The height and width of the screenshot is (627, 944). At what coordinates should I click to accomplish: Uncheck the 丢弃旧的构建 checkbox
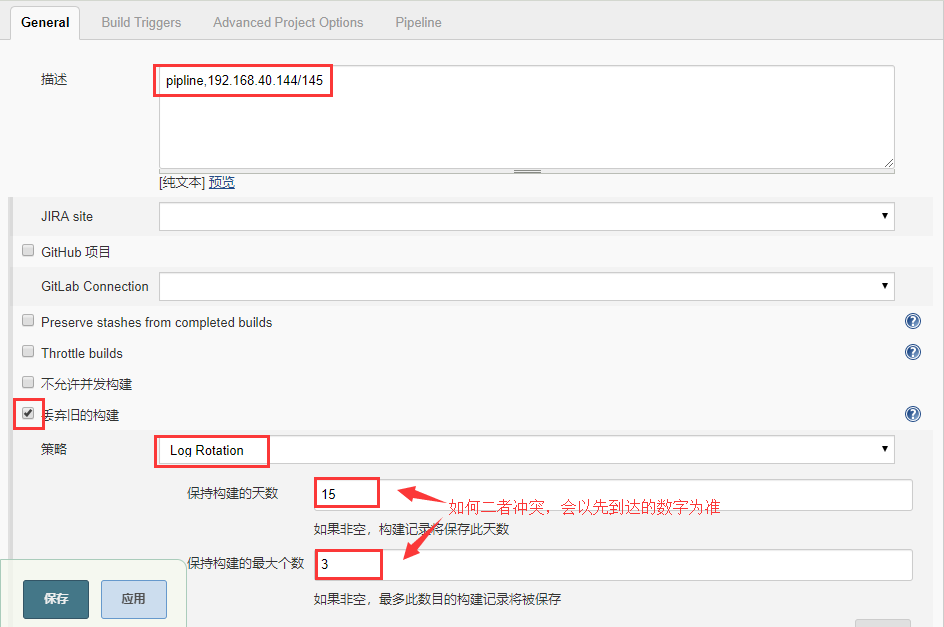tap(28, 412)
